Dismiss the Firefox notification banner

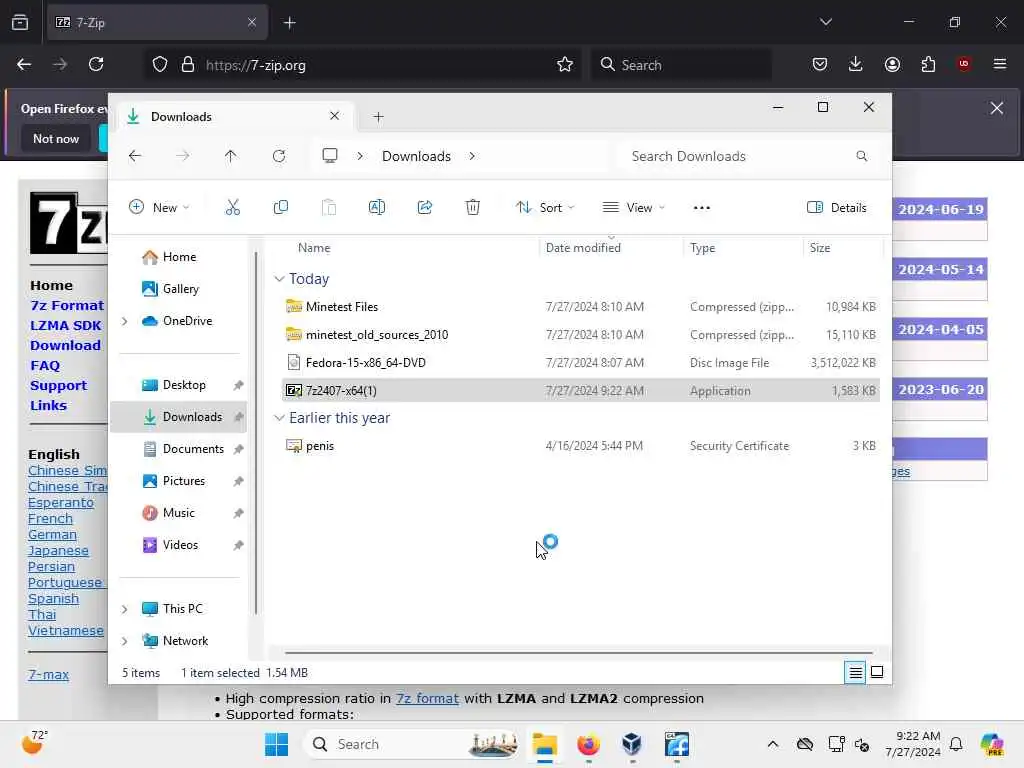pos(997,108)
